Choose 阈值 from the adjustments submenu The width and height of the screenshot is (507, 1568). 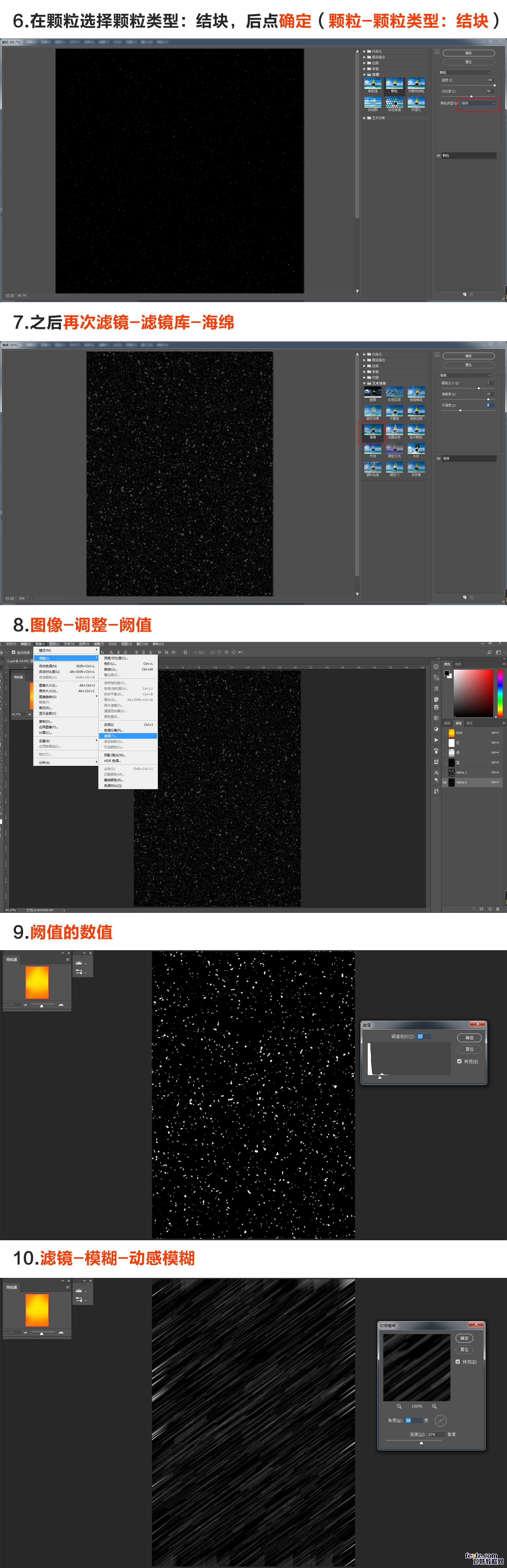(128, 736)
